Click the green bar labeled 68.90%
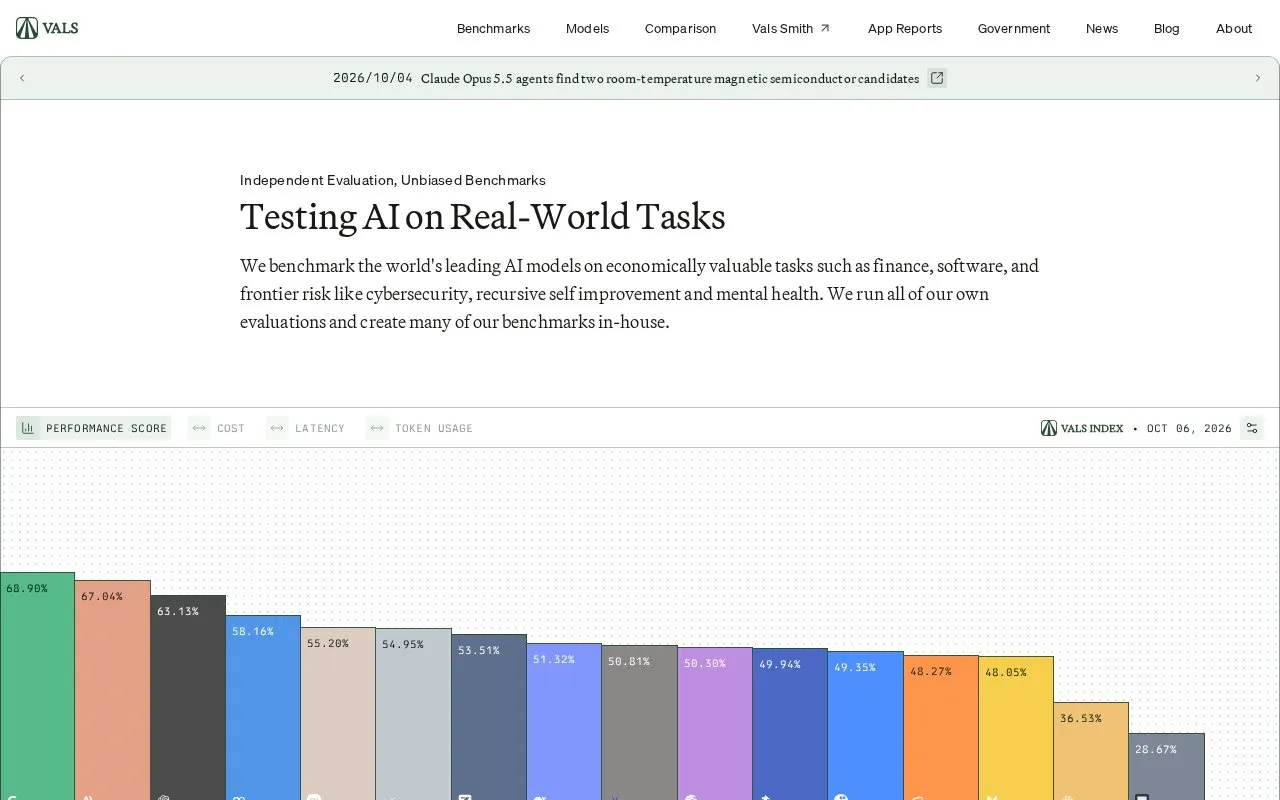The image size is (1280, 800). (37, 686)
